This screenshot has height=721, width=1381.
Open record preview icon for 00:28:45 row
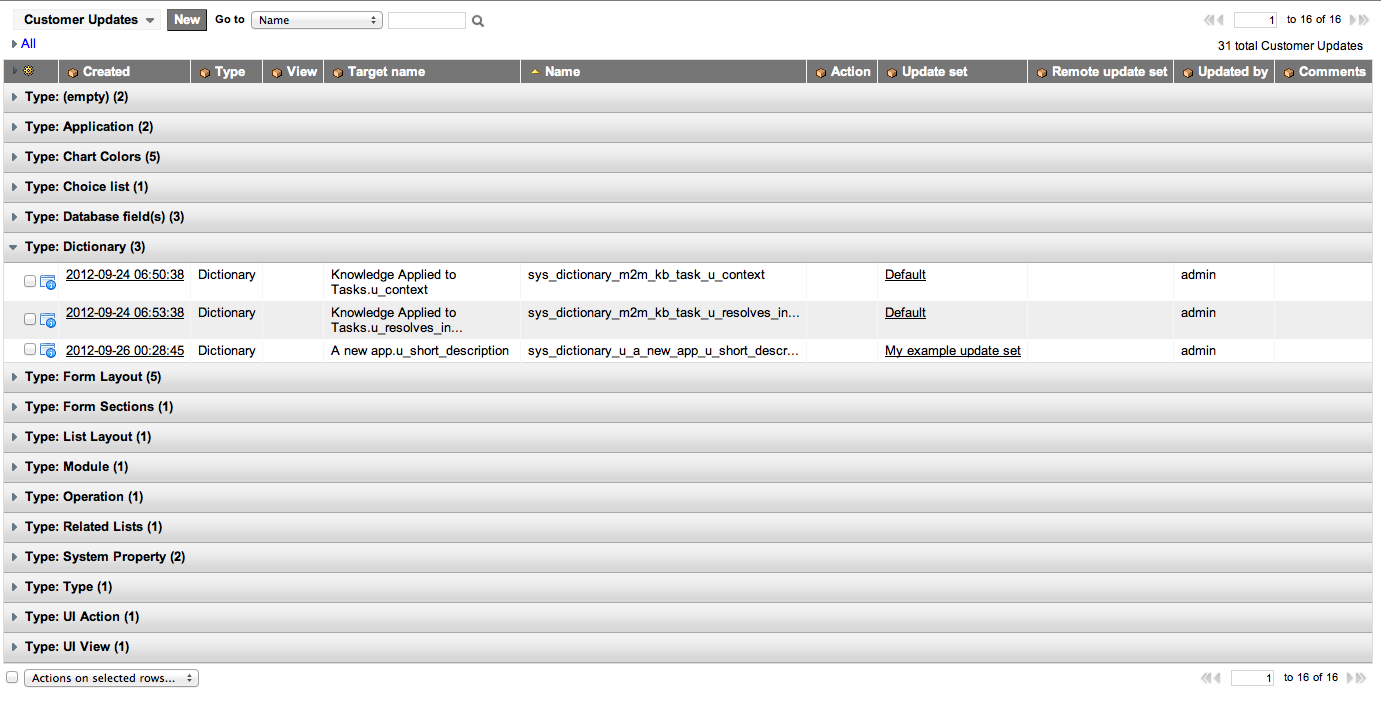pos(48,351)
